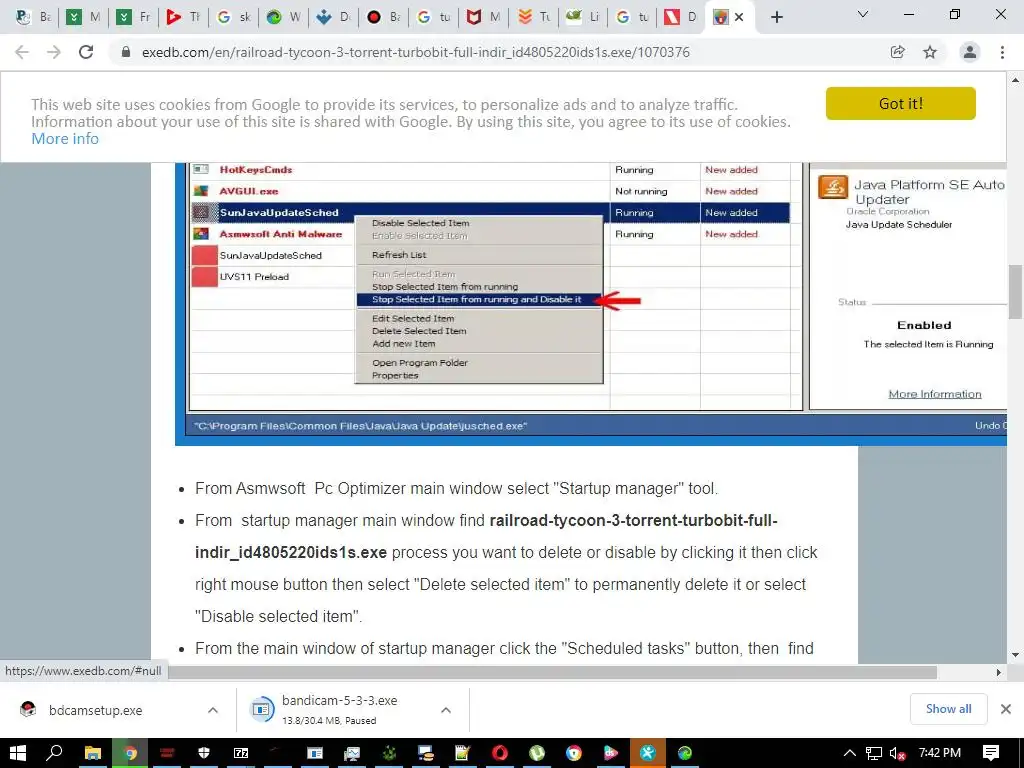Open the green bug app in taskbar

pos(389,753)
